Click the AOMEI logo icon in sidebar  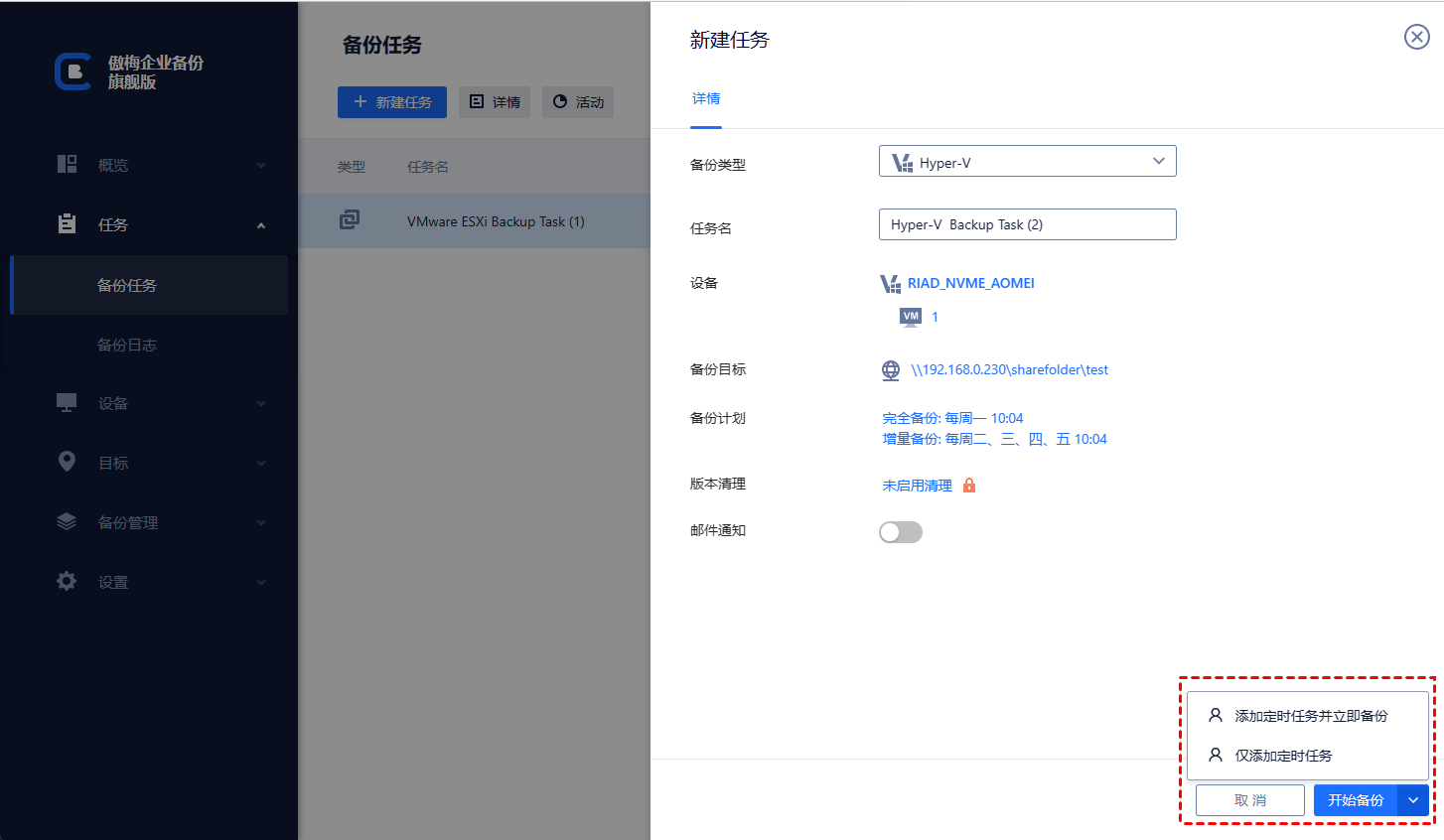[73, 71]
